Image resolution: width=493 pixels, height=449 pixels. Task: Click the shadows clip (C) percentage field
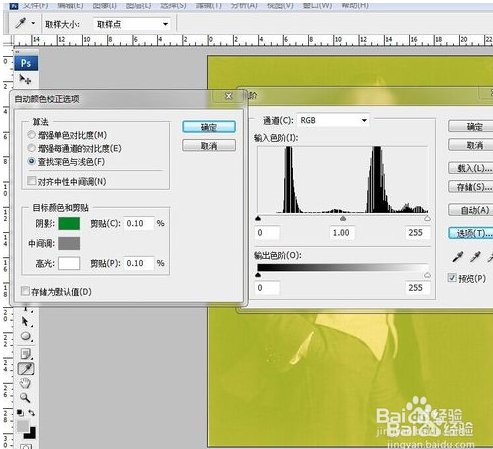pos(139,223)
